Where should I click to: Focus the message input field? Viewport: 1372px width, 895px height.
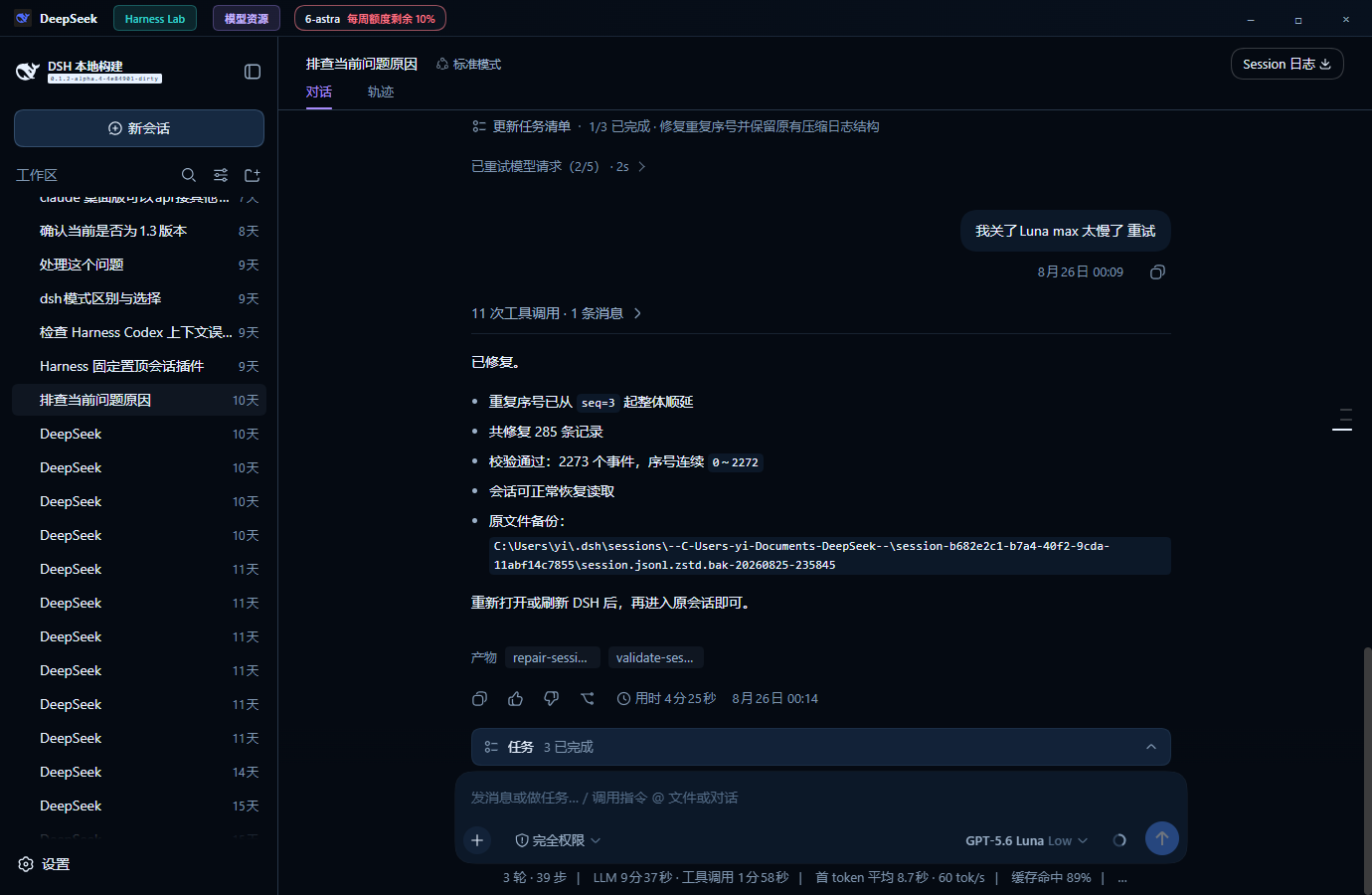click(821, 798)
